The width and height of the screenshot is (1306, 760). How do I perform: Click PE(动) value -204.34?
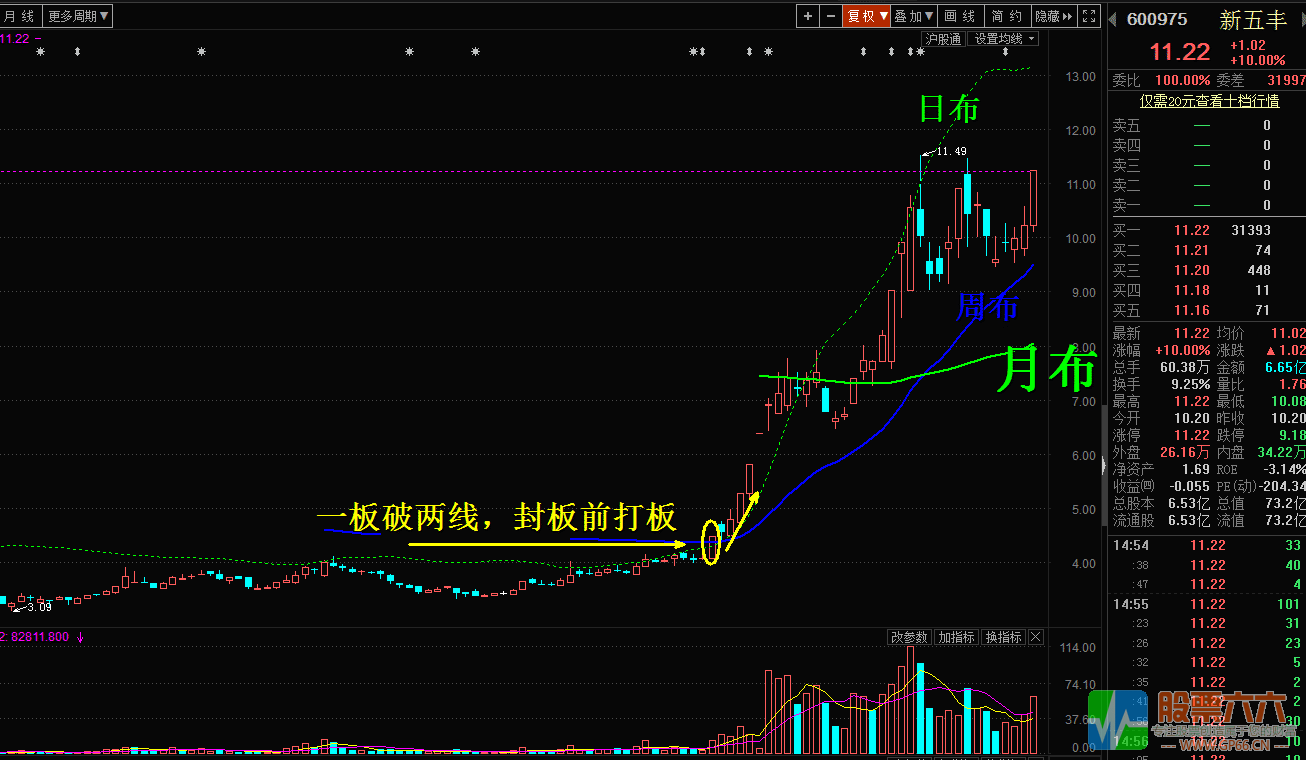(1284, 486)
